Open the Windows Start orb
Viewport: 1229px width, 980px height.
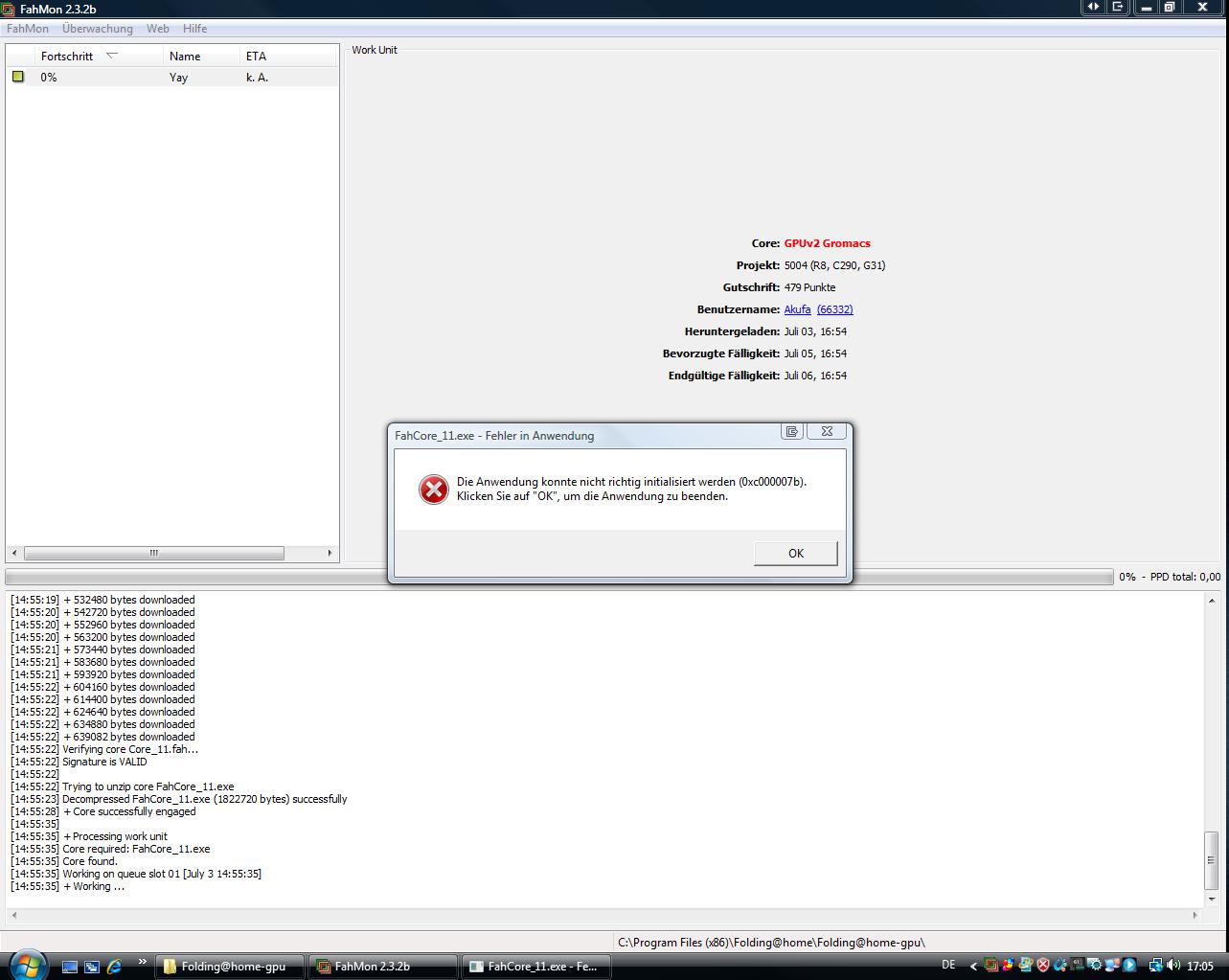click(x=26, y=965)
